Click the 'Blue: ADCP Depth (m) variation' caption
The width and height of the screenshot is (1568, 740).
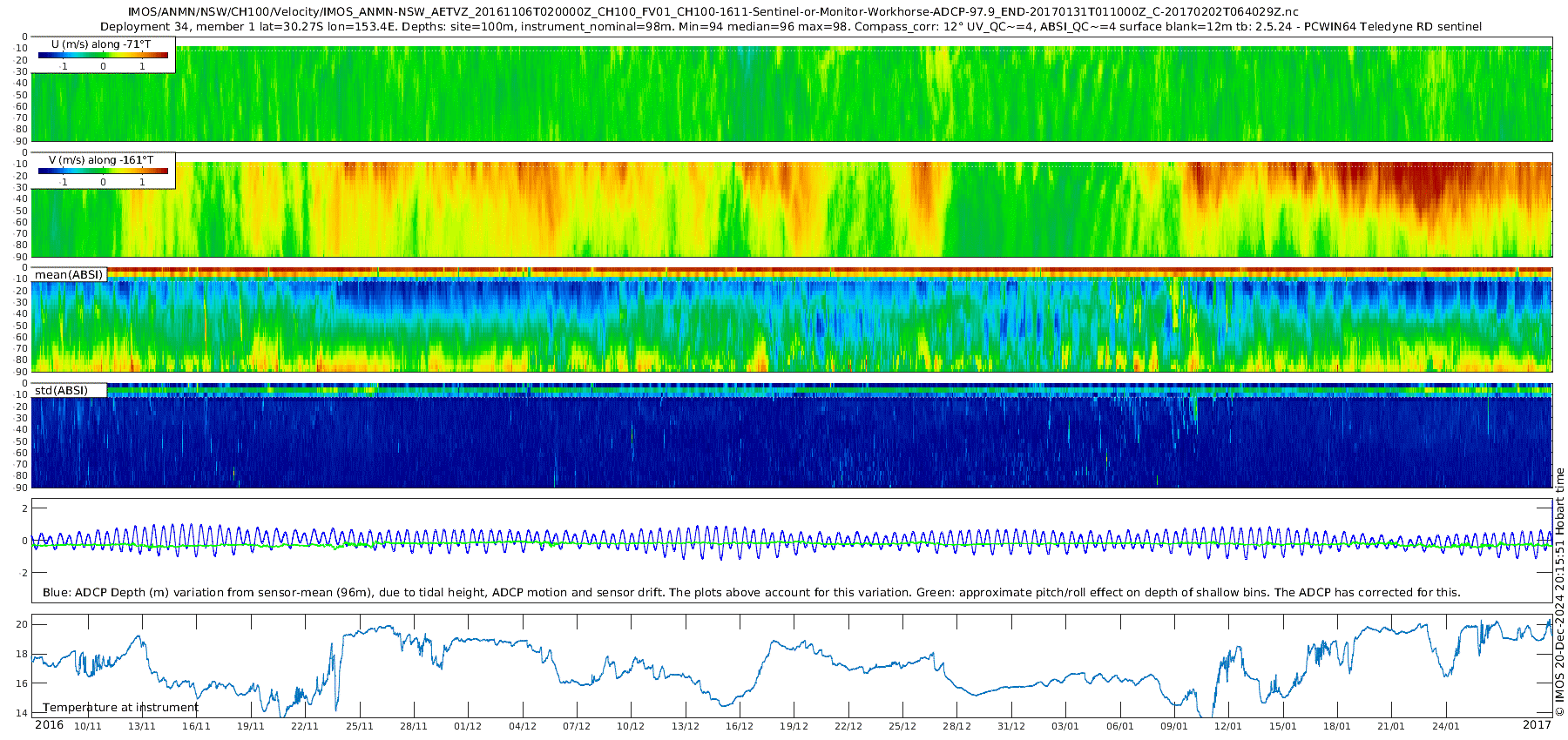(x=751, y=592)
